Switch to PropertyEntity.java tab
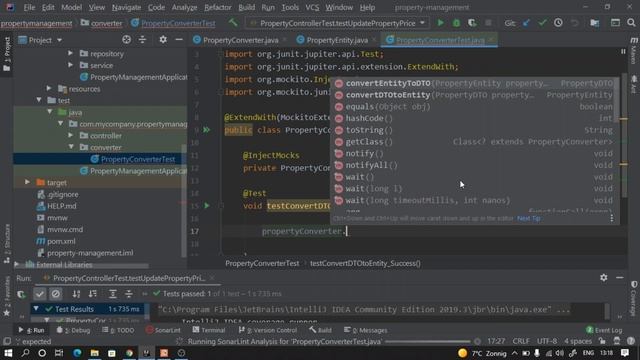 (337, 40)
